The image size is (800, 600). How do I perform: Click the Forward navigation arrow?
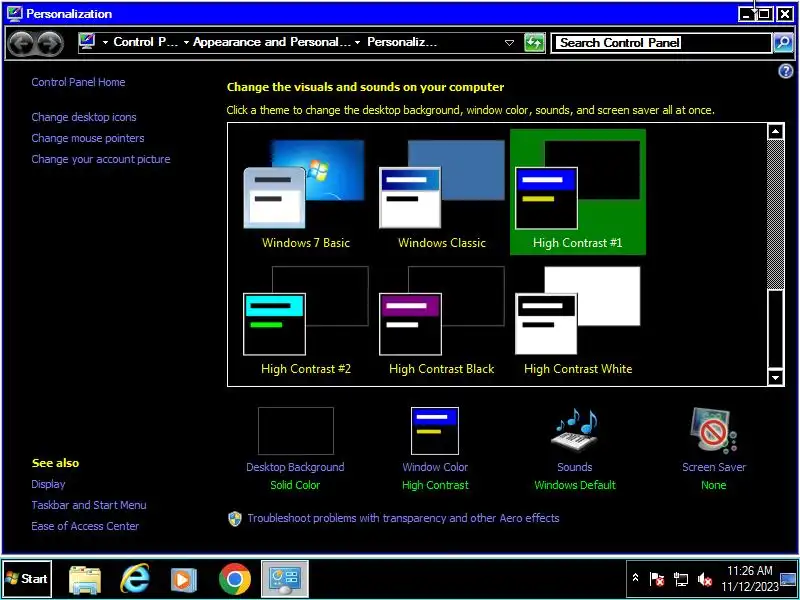tap(49, 43)
